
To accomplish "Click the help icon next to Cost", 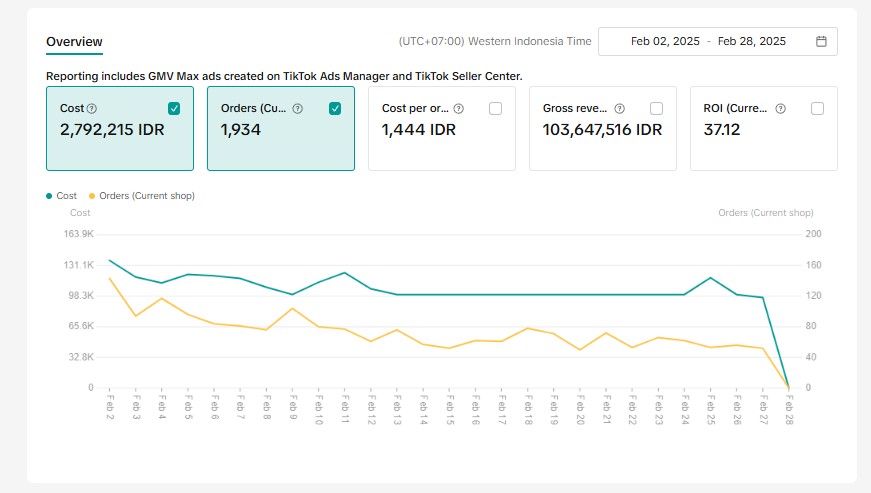I will coord(92,109).
